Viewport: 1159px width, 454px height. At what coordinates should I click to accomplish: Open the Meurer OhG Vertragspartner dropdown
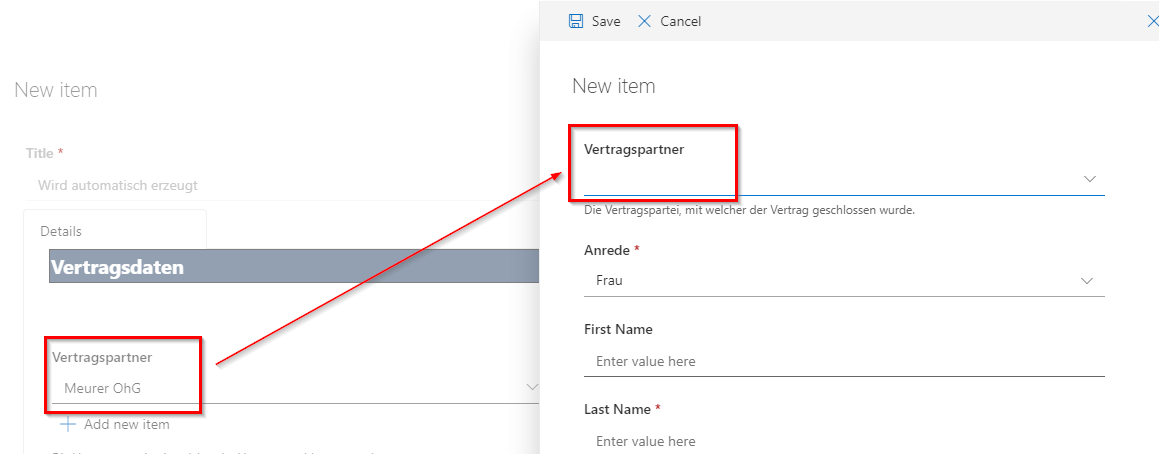click(280, 388)
